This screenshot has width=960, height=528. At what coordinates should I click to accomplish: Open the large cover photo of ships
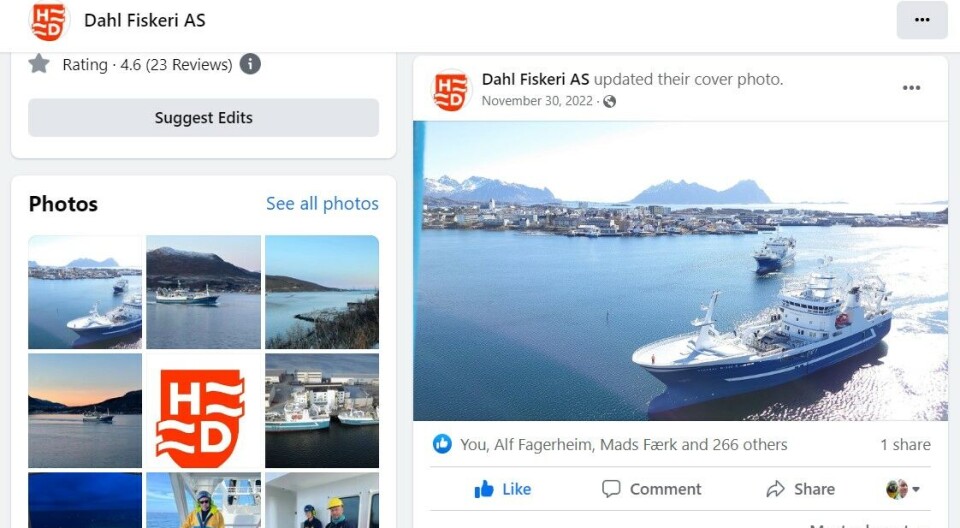(x=680, y=270)
